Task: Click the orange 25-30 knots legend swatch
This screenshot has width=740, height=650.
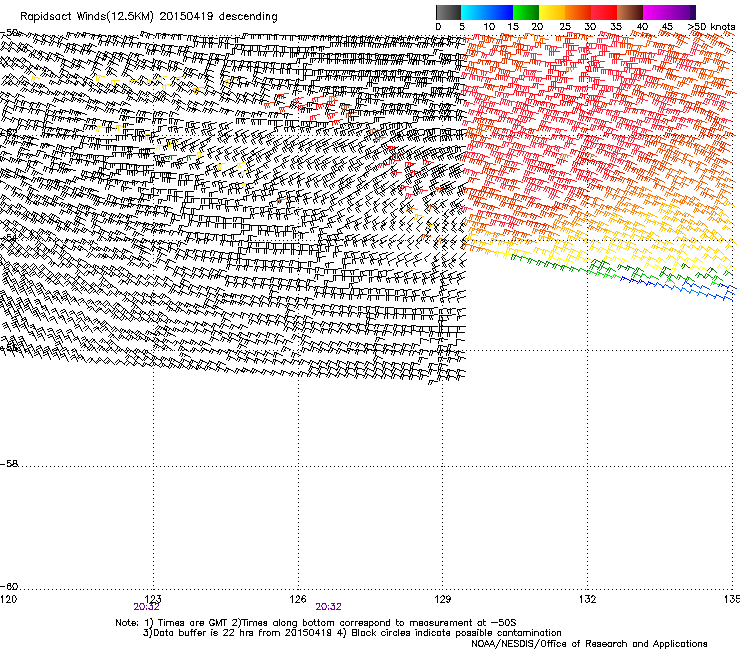Action: click(x=578, y=12)
